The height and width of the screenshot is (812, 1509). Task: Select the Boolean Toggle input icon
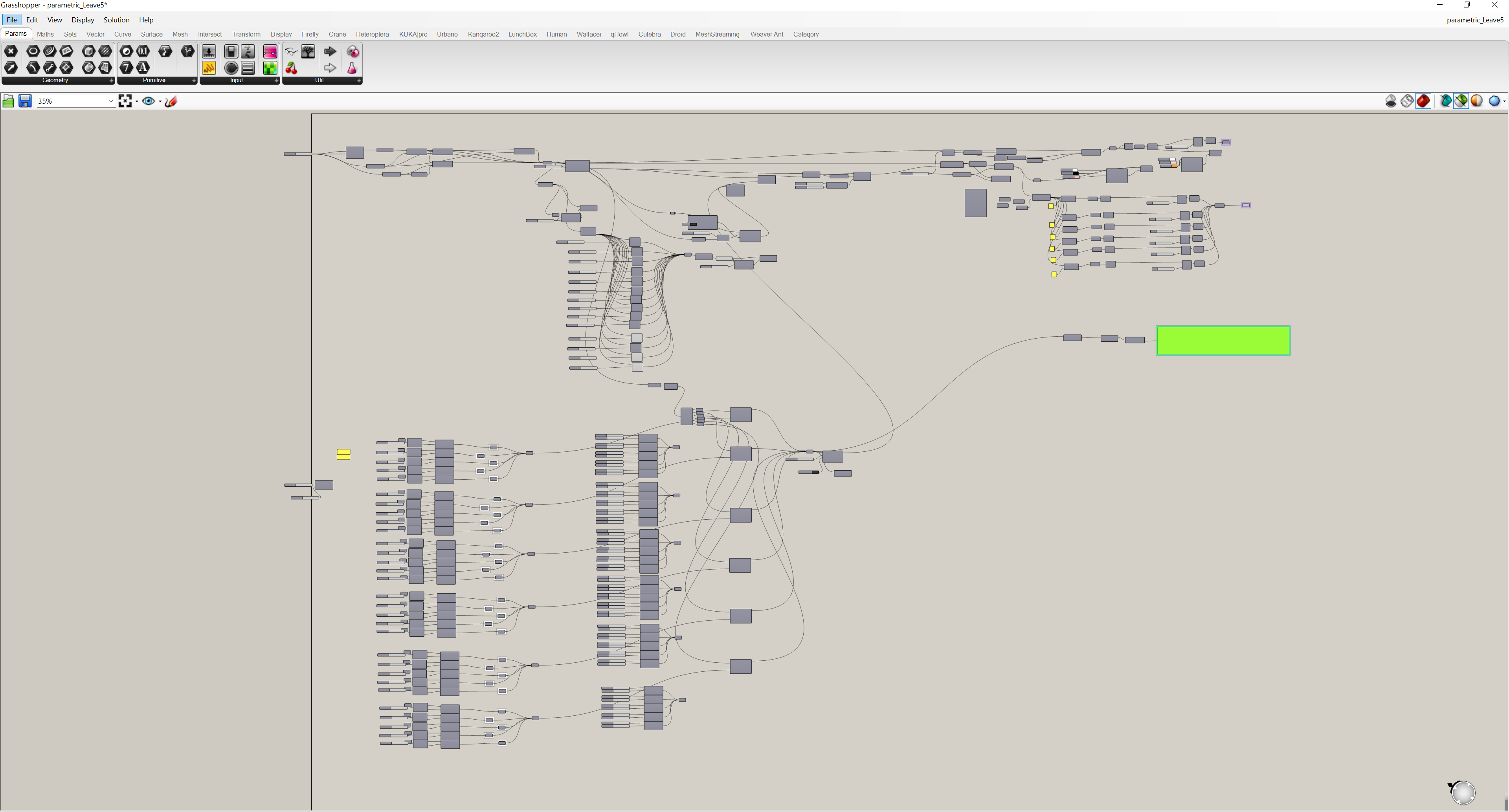click(231, 51)
